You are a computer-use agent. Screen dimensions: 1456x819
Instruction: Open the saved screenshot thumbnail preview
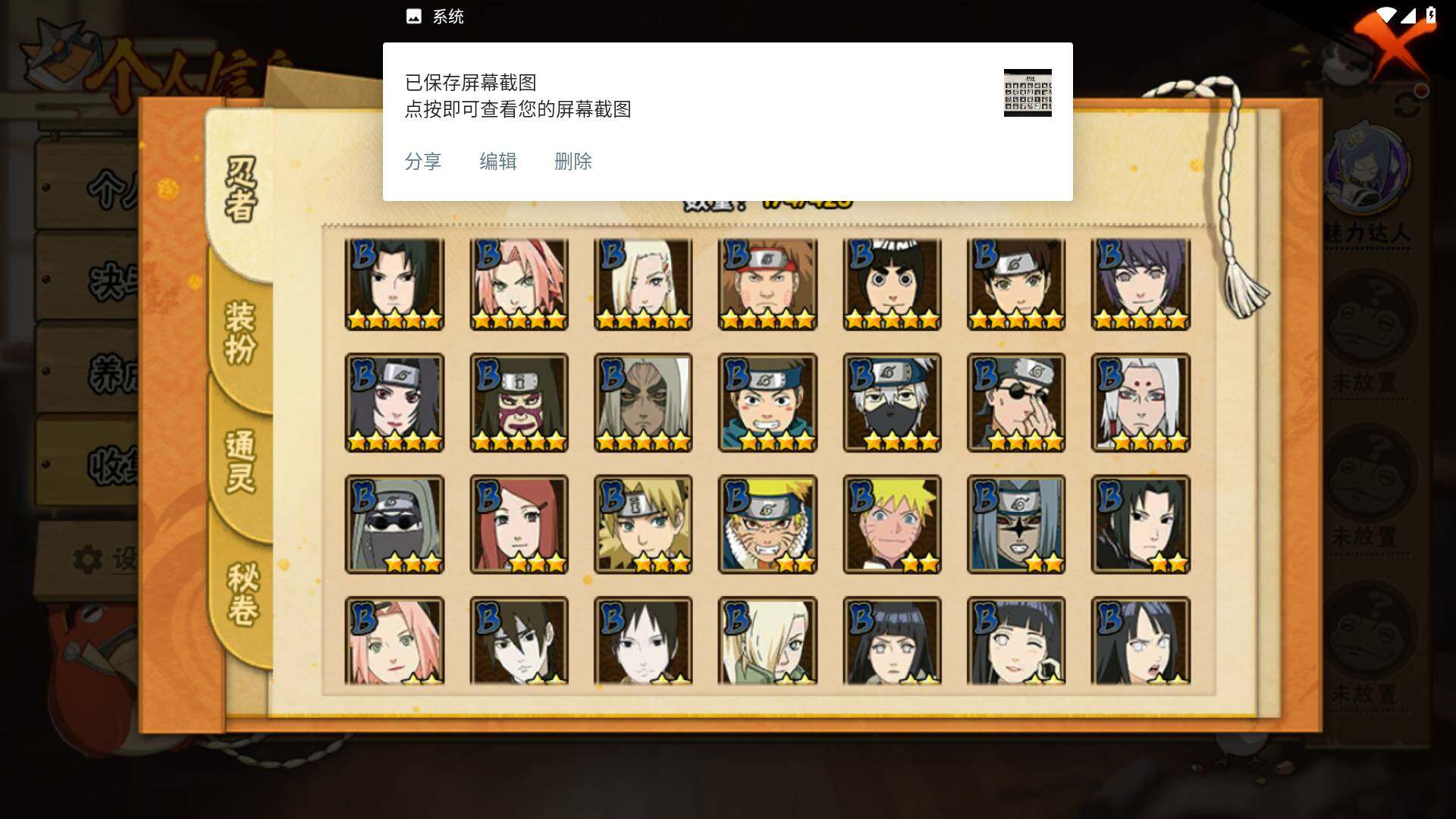point(1028,93)
